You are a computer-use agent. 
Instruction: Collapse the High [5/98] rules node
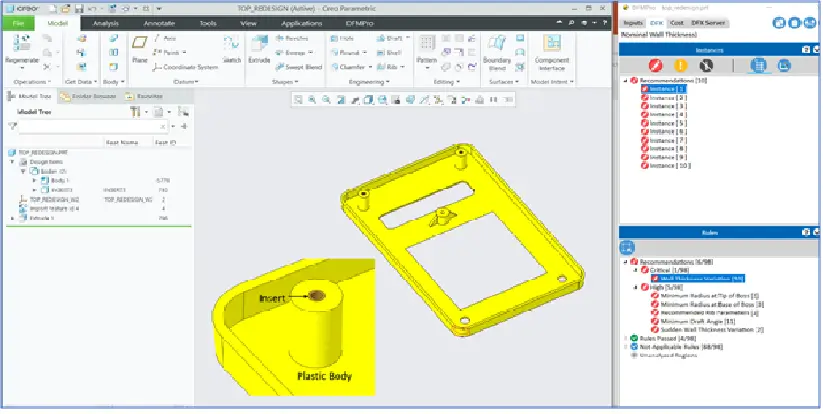636,287
